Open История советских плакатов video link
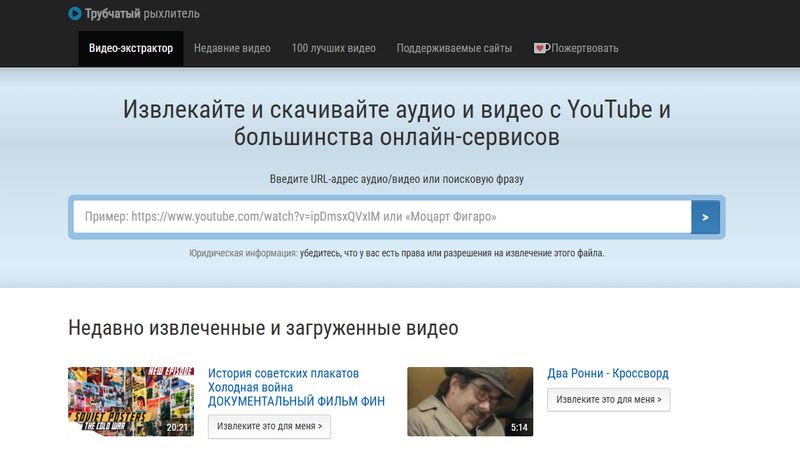The width and height of the screenshot is (800, 461). coord(296,387)
